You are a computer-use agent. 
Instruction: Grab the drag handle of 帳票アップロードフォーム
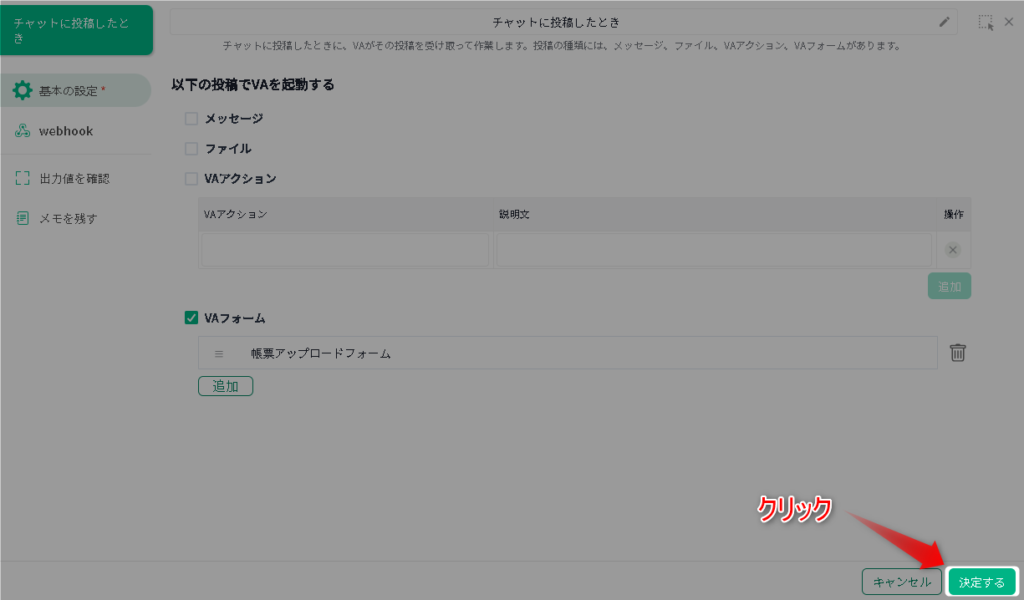click(x=219, y=354)
